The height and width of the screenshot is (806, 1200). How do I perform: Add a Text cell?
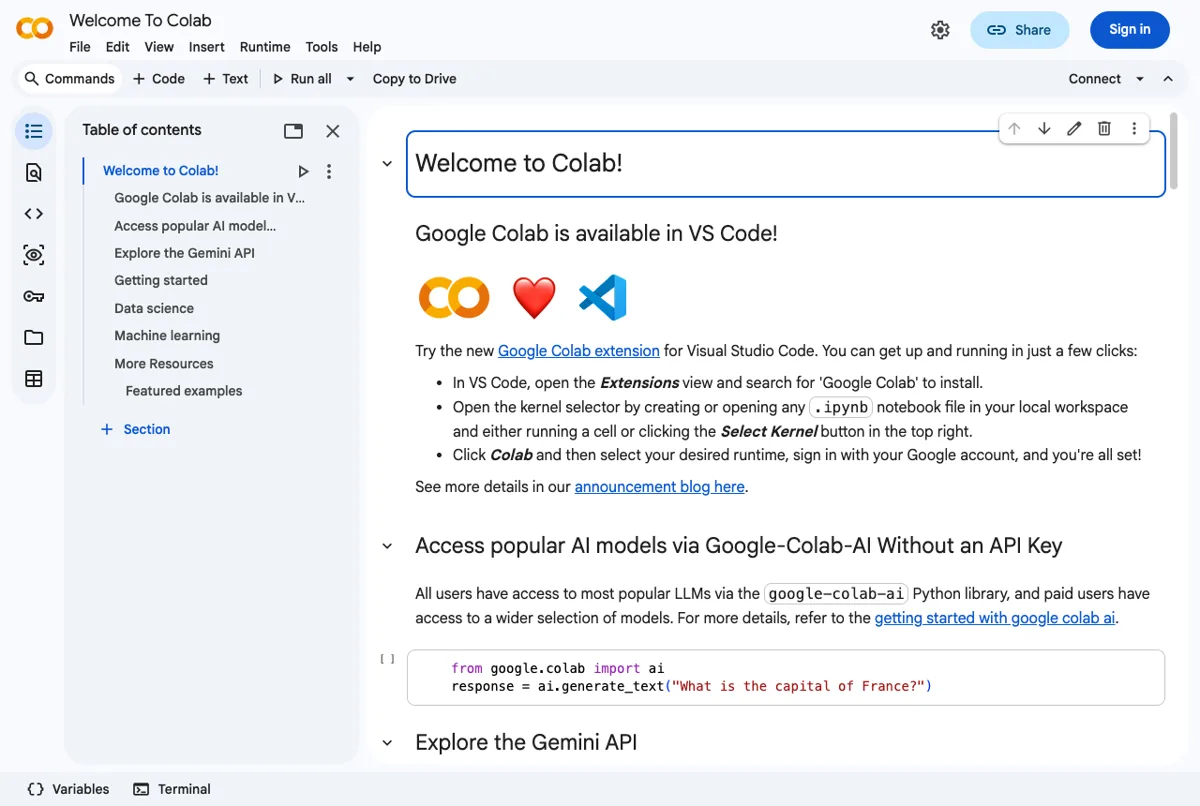point(225,79)
